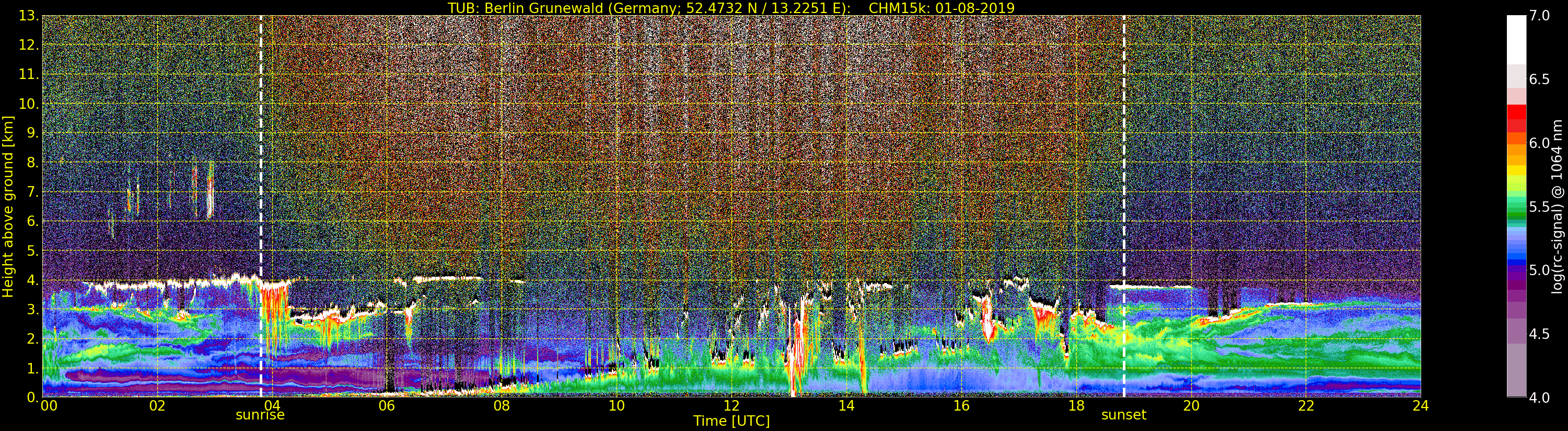Click the '6.5' value on the colorbar
Viewport: 1568px width, 431px height.
coord(1539,80)
